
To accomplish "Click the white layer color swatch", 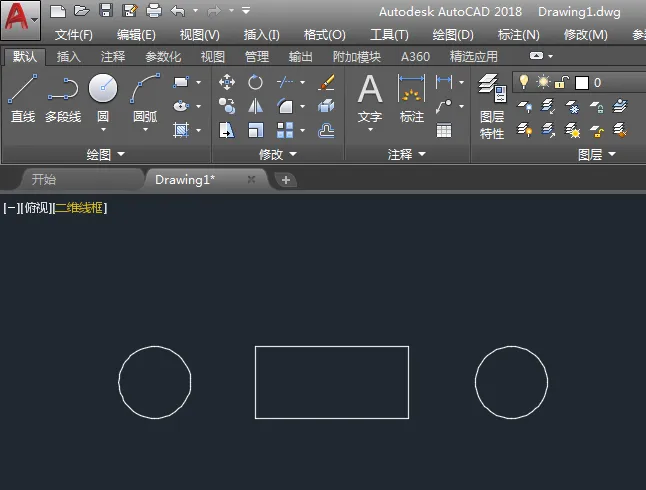I will coord(582,82).
